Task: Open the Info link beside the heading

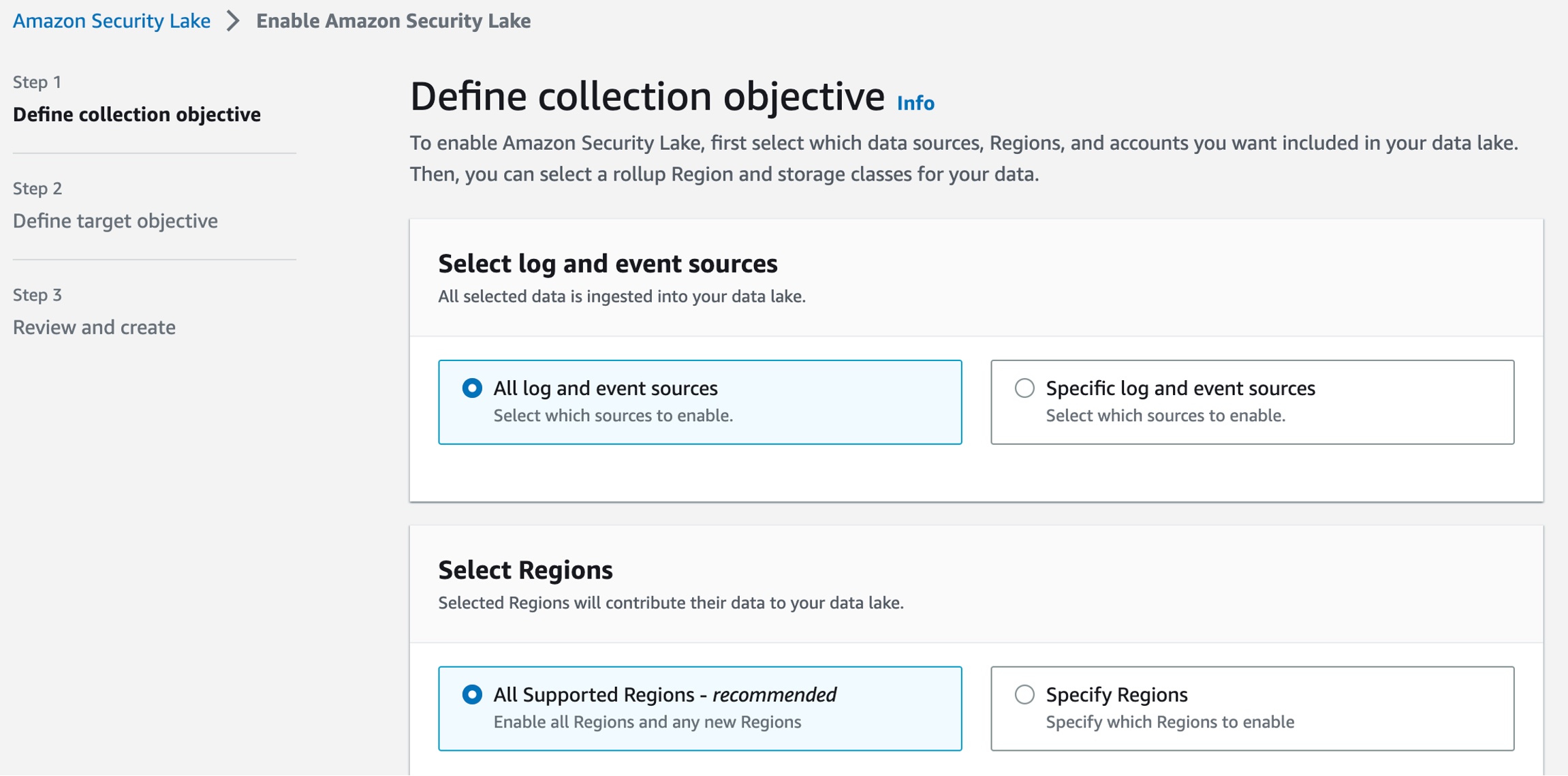Action: click(915, 103)
